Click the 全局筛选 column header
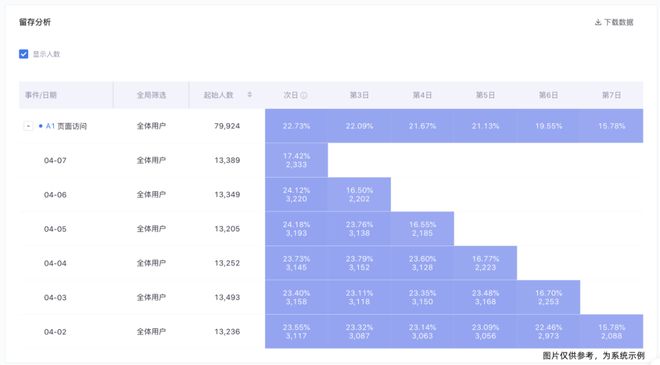Screen dimensions: 660x365 [x=151, y=95]
